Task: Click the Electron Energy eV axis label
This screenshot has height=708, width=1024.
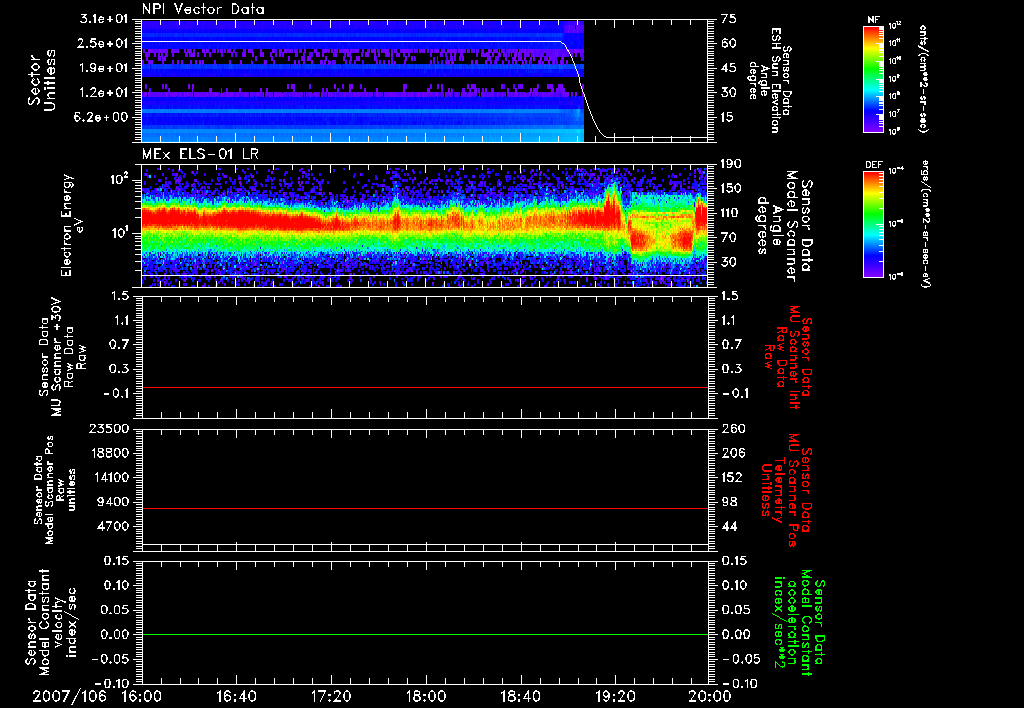Action: pyautogui.click(x=72, y=225)
